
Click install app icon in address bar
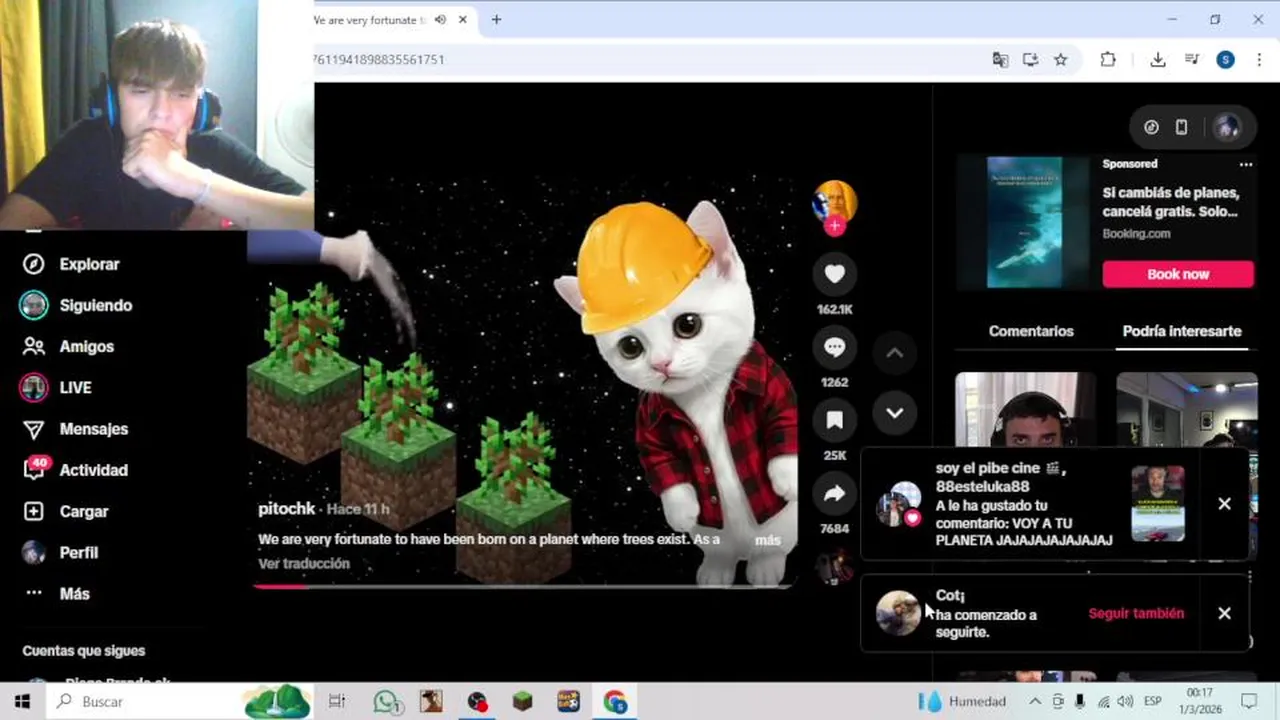tap(1030, 60)
